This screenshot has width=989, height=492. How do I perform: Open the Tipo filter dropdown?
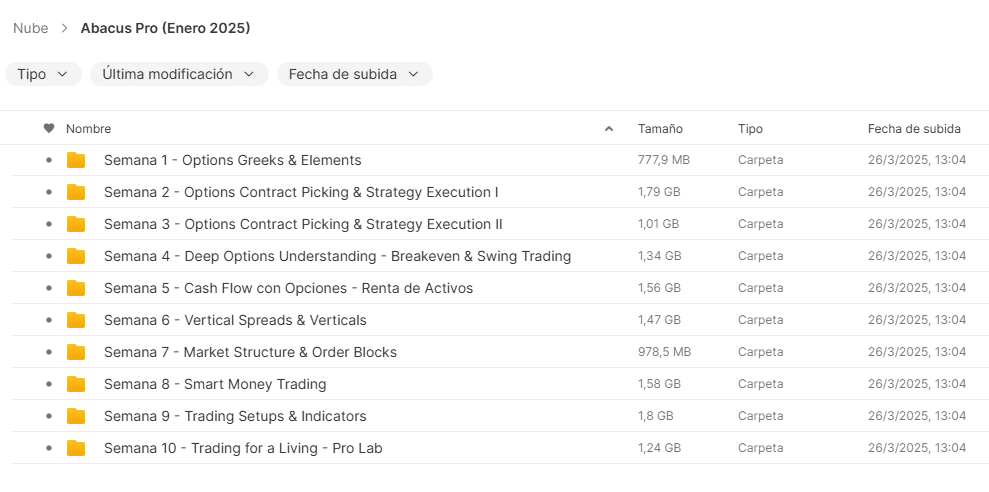(x=43, y=74)
